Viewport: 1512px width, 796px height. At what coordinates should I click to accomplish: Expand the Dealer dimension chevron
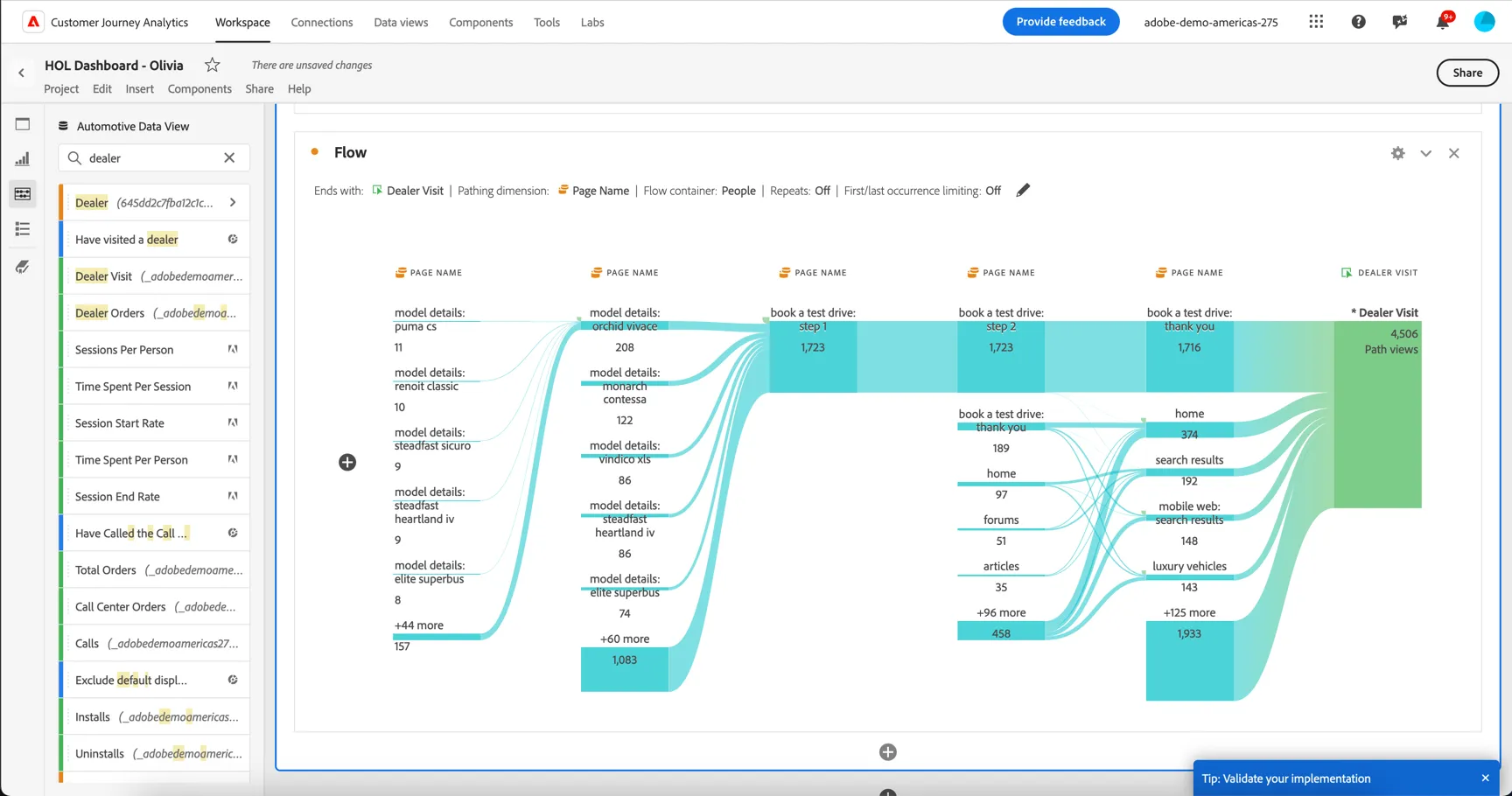pyautogui.click(x=233, y=202)
